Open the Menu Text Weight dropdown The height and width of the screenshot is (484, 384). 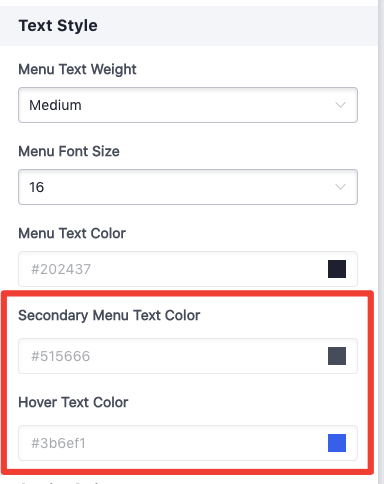point(188,105)
